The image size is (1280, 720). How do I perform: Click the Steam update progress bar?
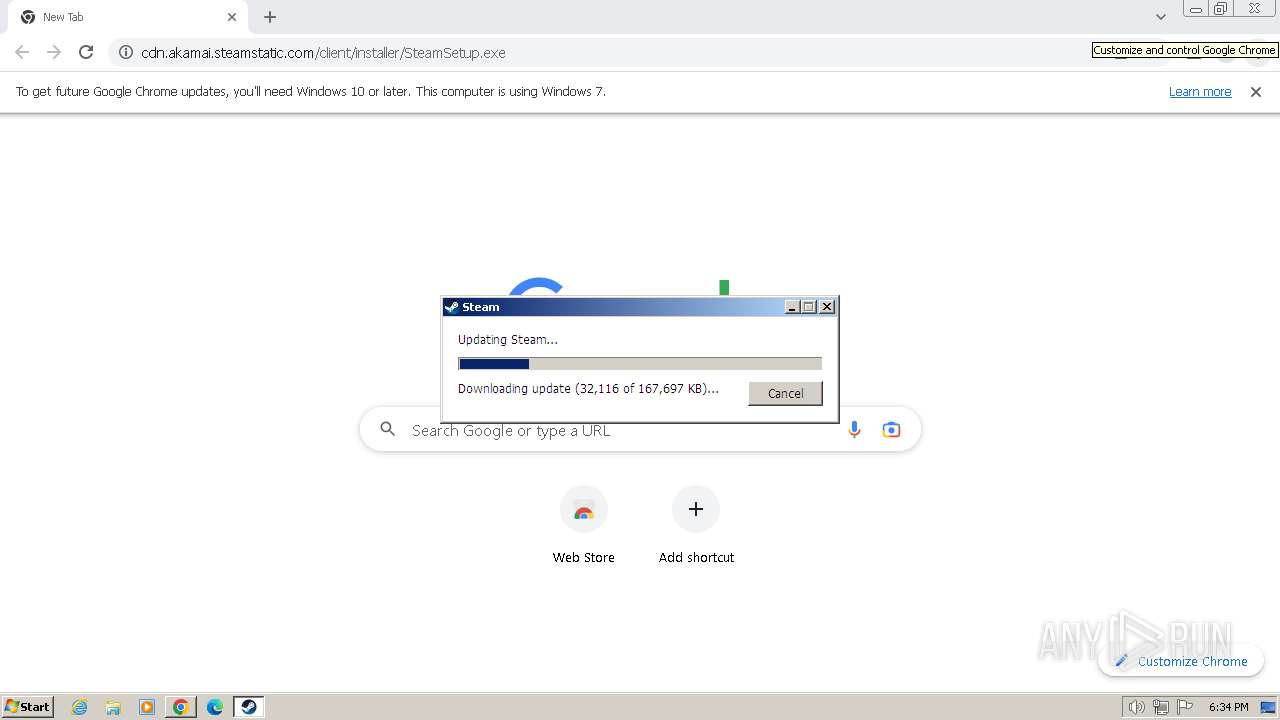640,364
